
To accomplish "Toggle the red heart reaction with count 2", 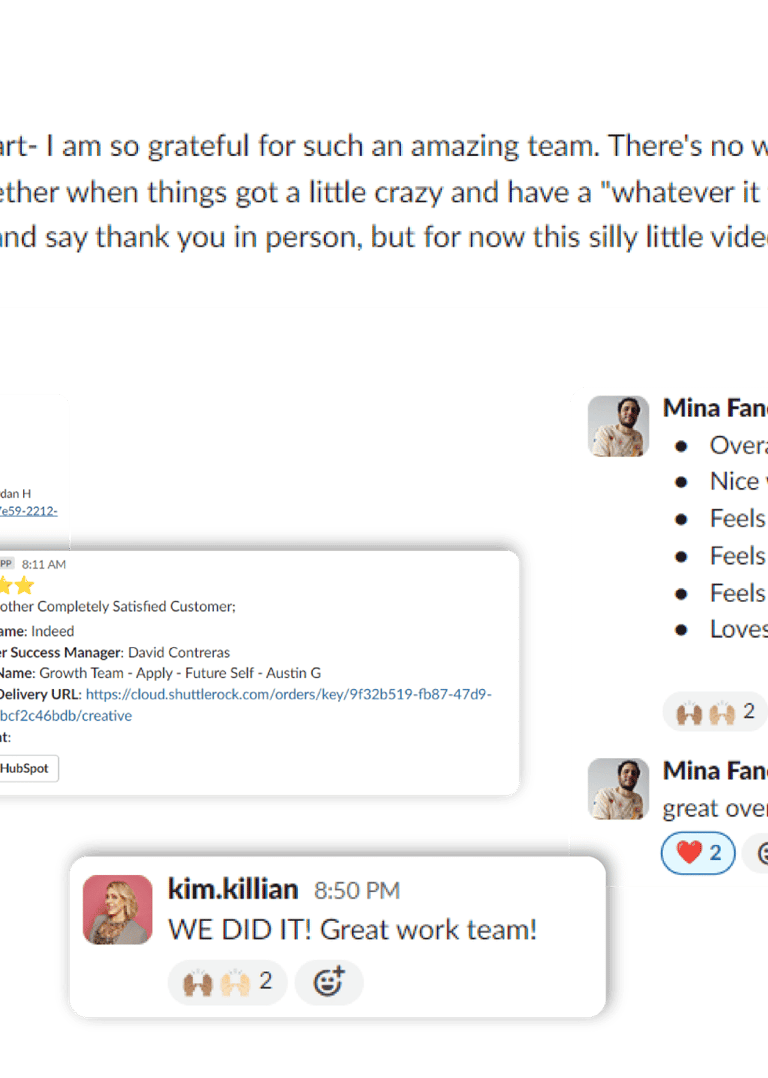I will pos(698,853).
